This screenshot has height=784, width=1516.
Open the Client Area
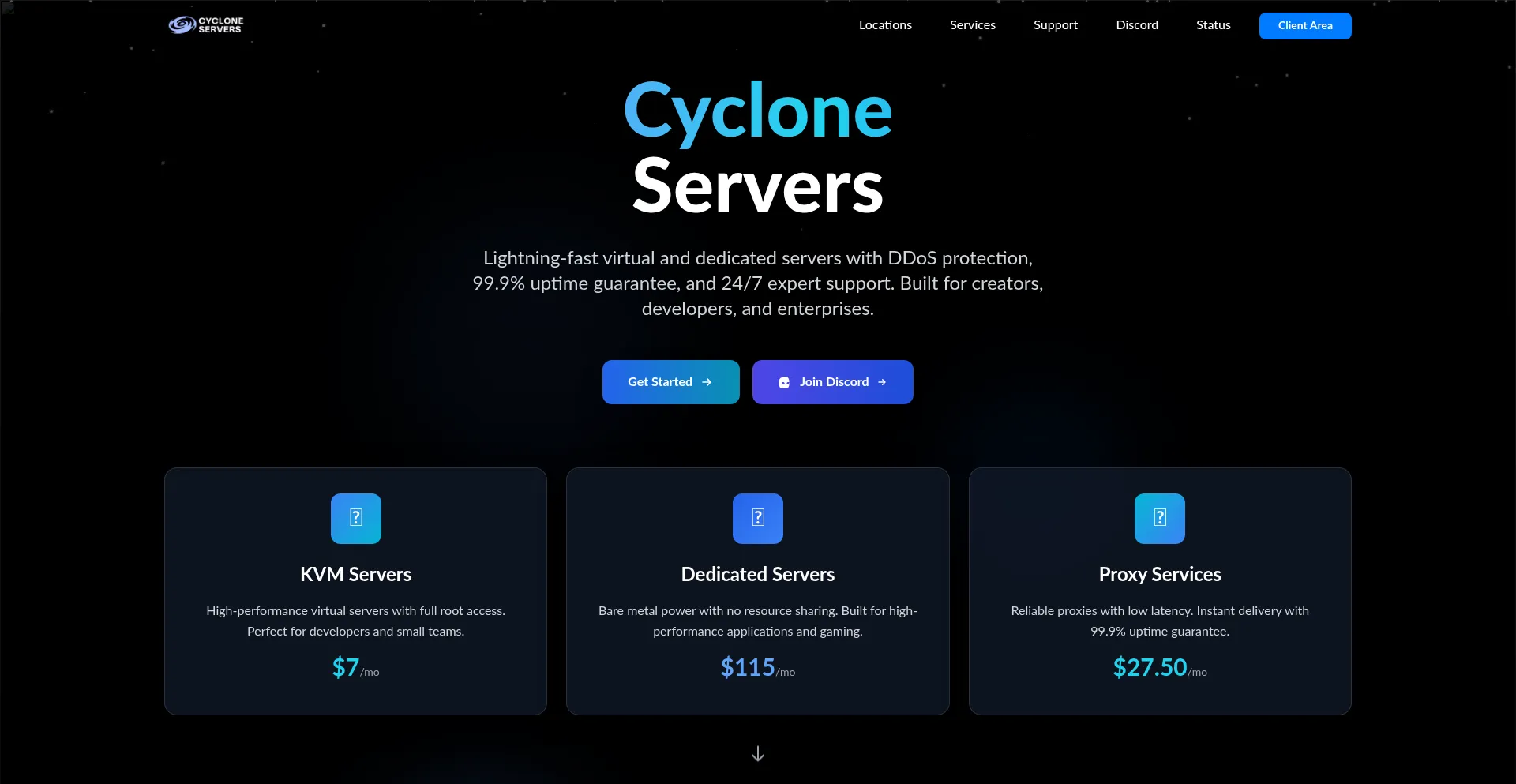[1304, 25]
